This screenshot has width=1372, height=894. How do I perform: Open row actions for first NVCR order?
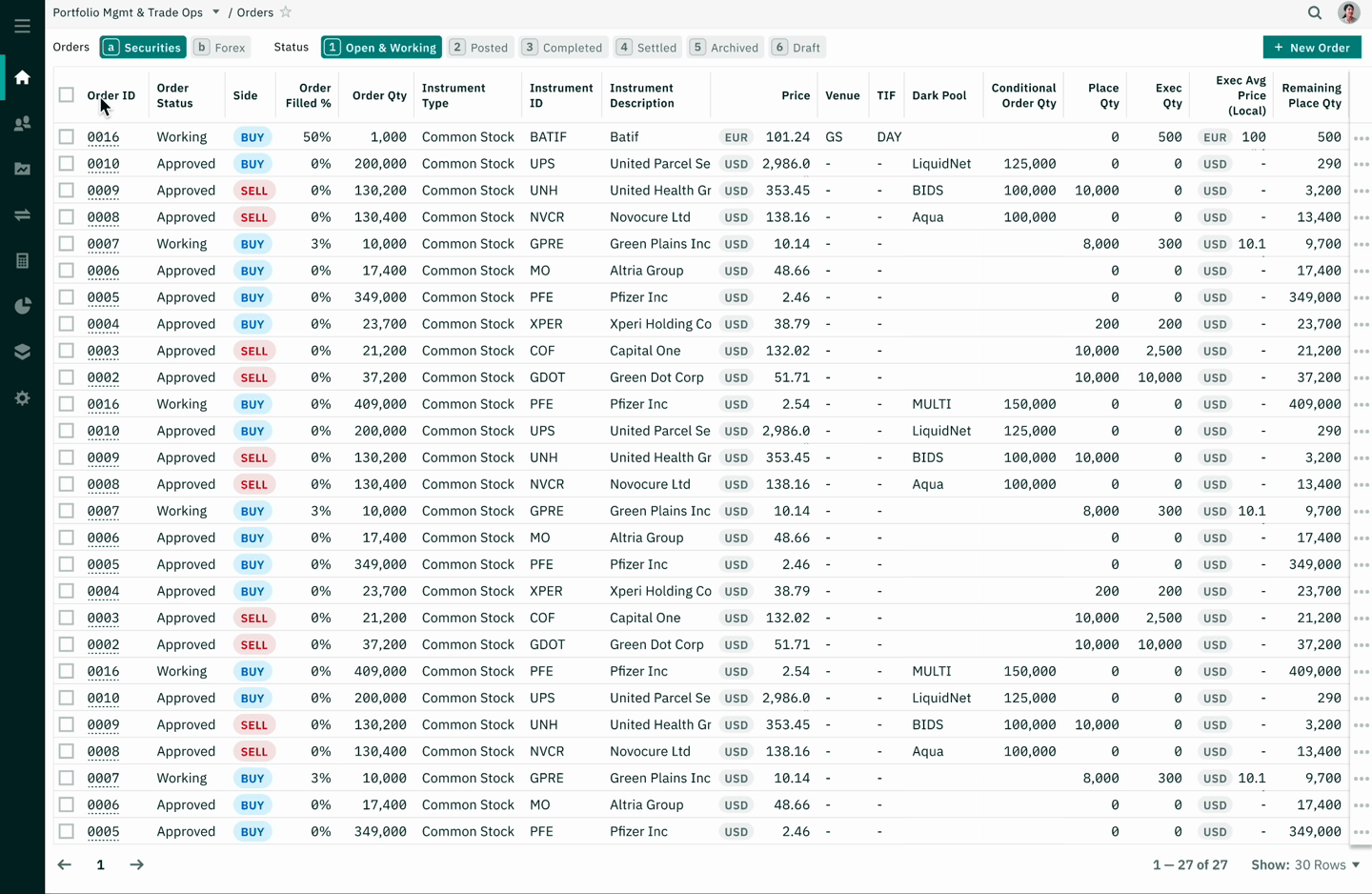[1361, 218]
